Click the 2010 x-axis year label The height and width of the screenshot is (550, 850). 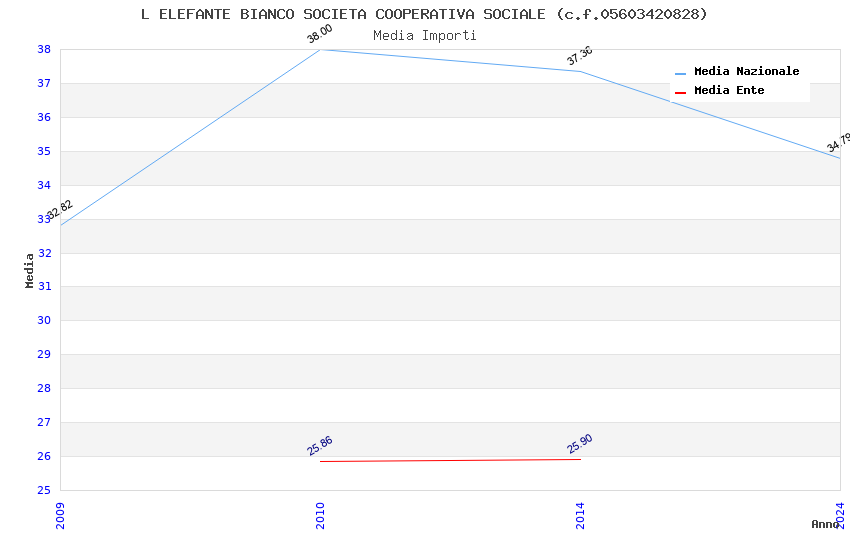point(320,515)
